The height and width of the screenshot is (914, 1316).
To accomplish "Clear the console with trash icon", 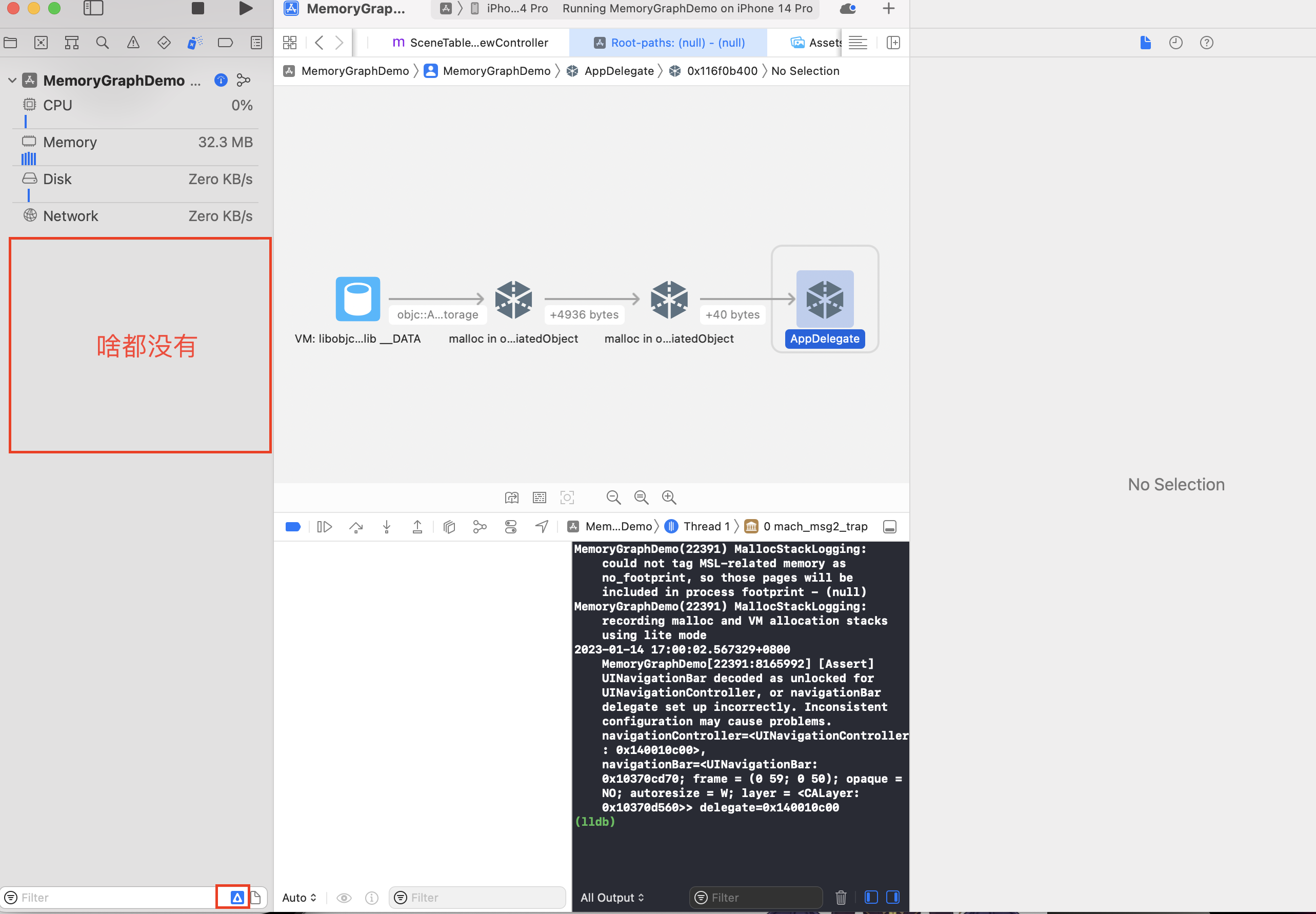I will coord(841,898).
